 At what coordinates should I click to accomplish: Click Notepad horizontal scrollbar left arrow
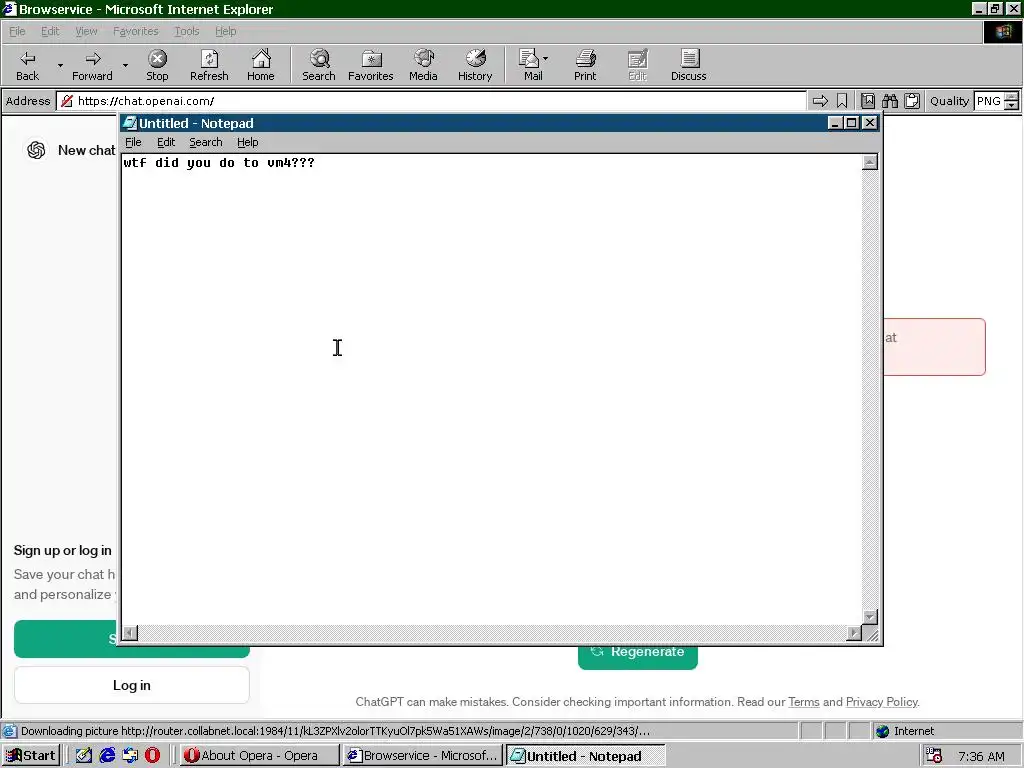point(130,633)
